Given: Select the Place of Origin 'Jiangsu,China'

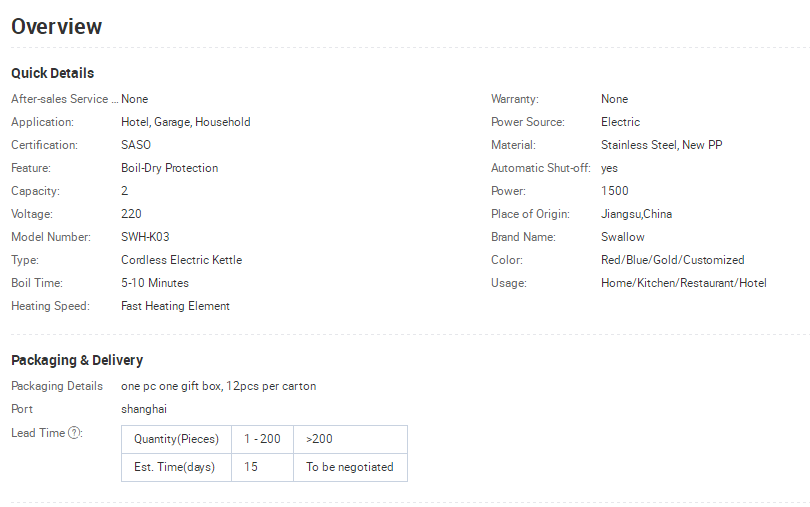Looking at the screenshot, I should 636,214.
